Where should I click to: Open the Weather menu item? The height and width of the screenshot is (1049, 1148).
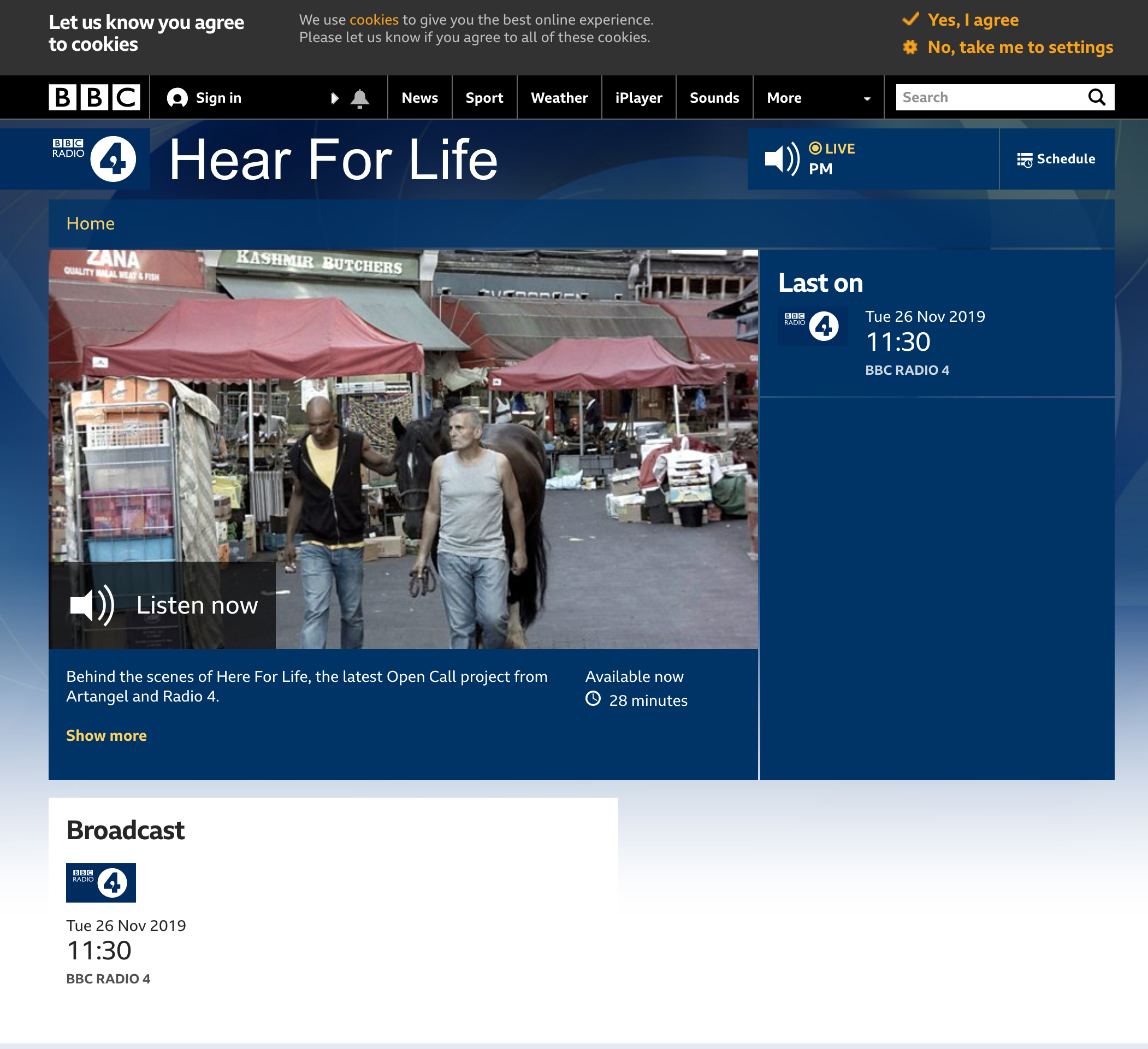(x=559, y=98)
